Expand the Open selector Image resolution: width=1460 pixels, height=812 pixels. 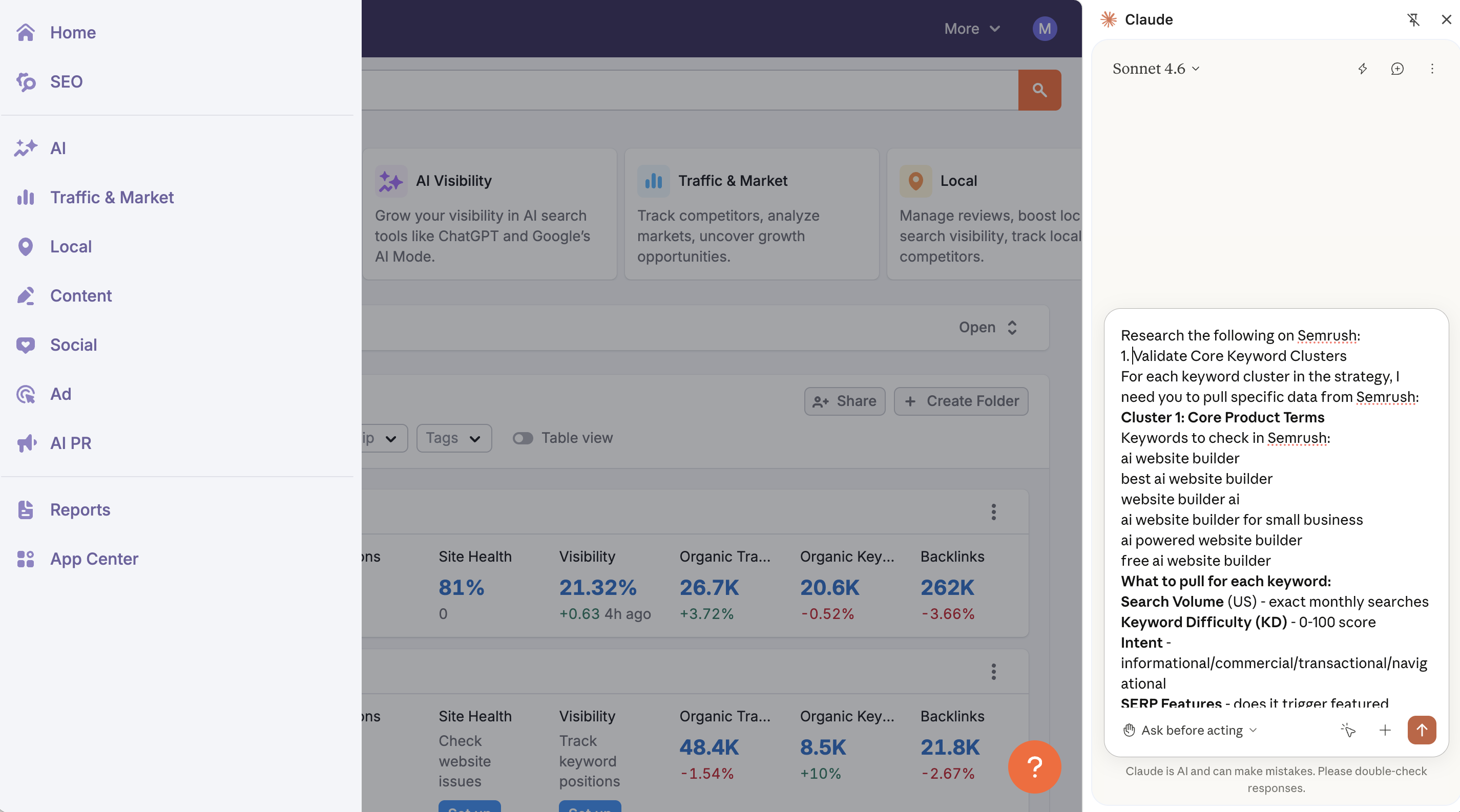pyautogui.click(x=989, y=327)
